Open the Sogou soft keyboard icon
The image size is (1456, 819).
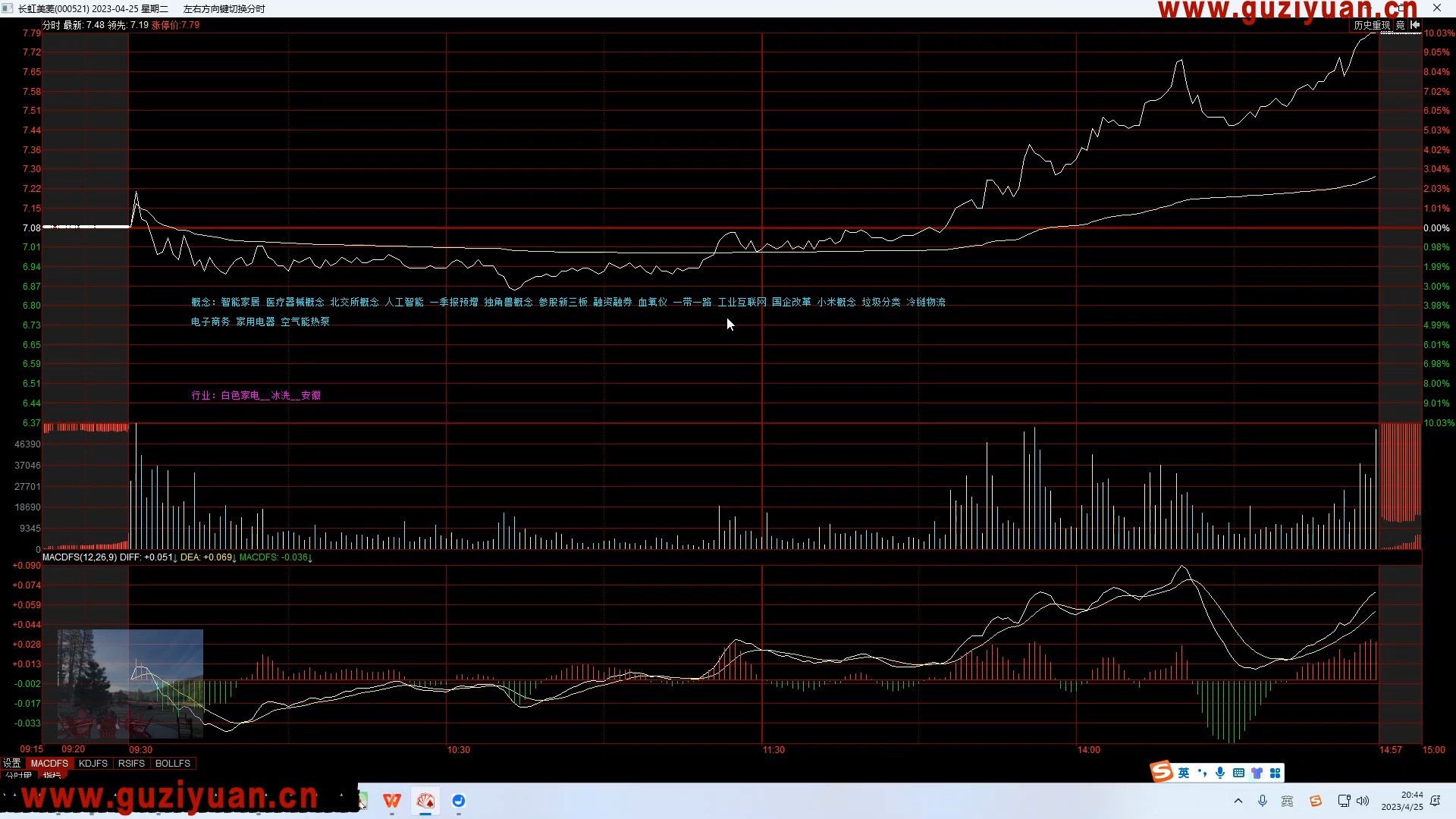coord(1238,773)
